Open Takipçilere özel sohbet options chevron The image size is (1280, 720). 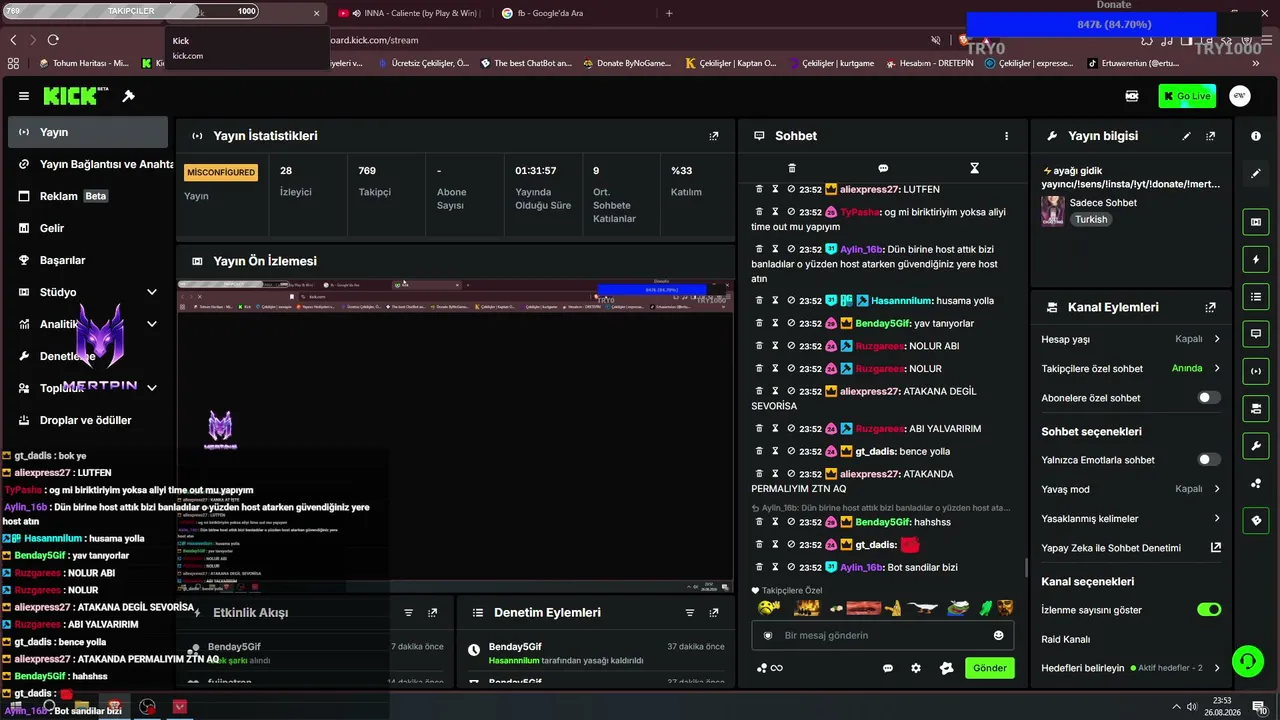point(1217,369)
